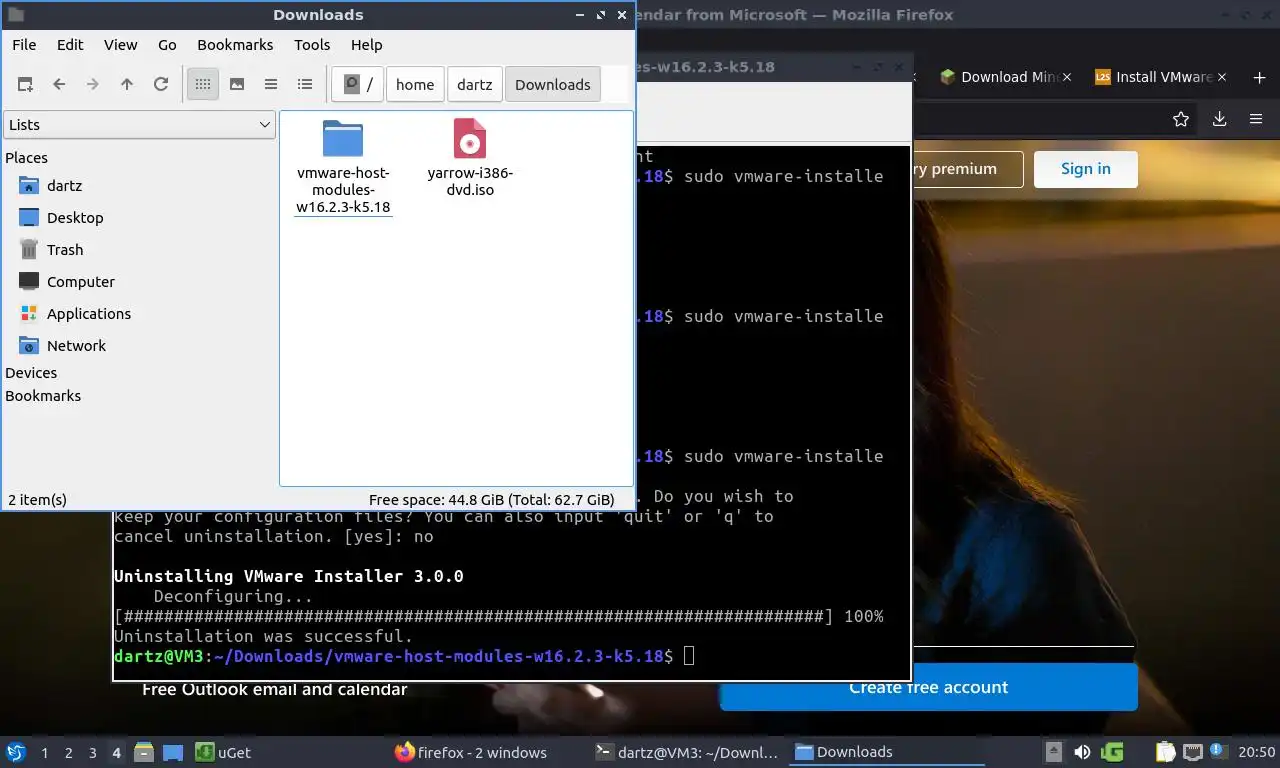Jump to dartz path segment

(475, 85)
